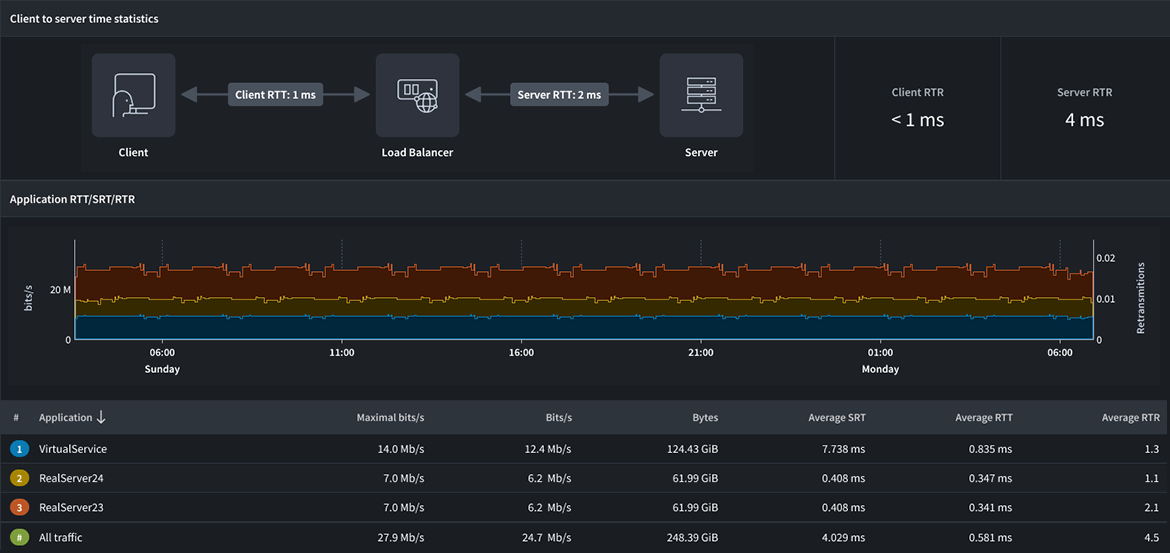Click the orange badge numbered 3
Viewport: 1170px width, 553px height.
(17, 507)
